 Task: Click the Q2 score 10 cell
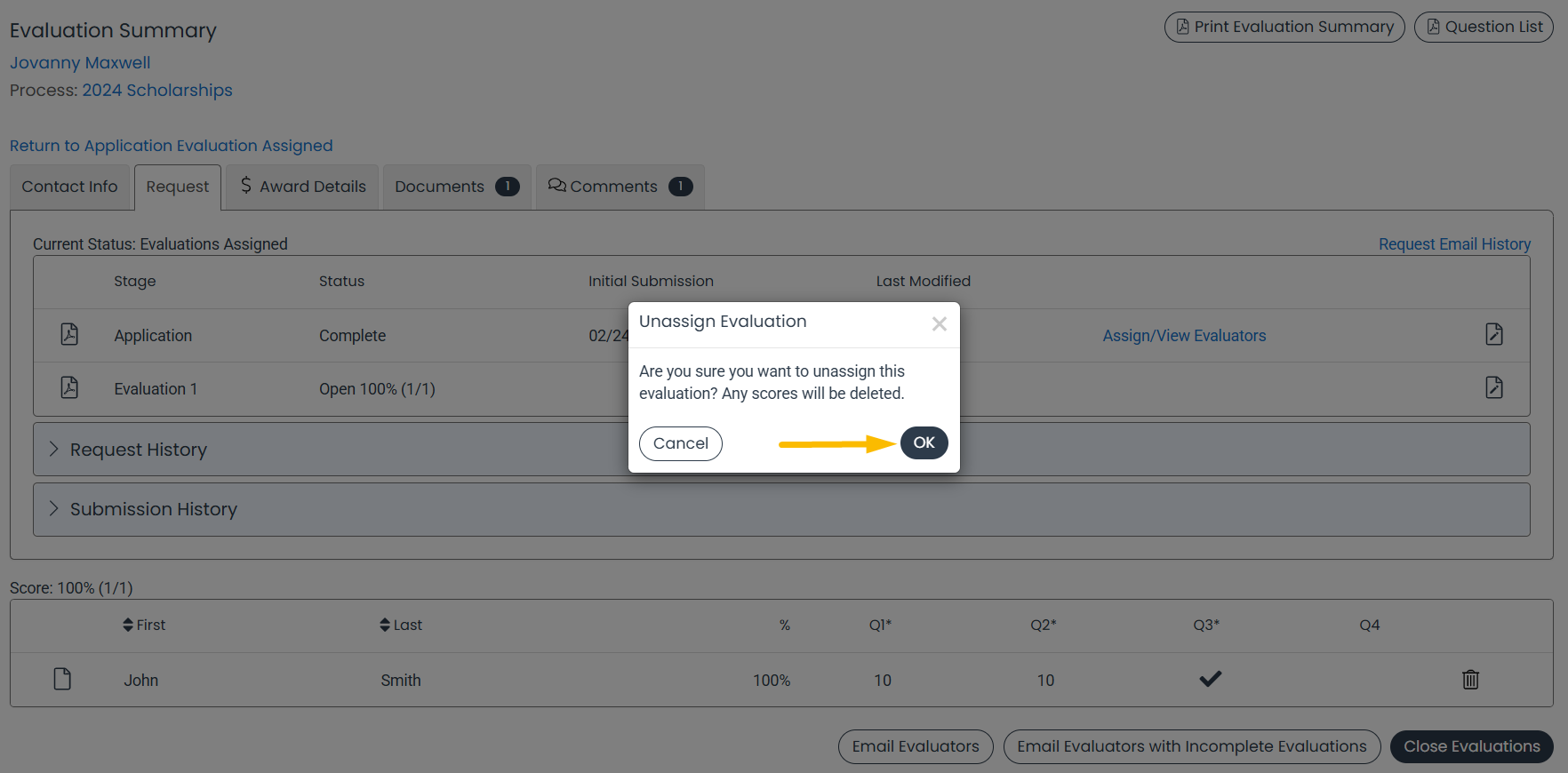[x=1045, y=681]
